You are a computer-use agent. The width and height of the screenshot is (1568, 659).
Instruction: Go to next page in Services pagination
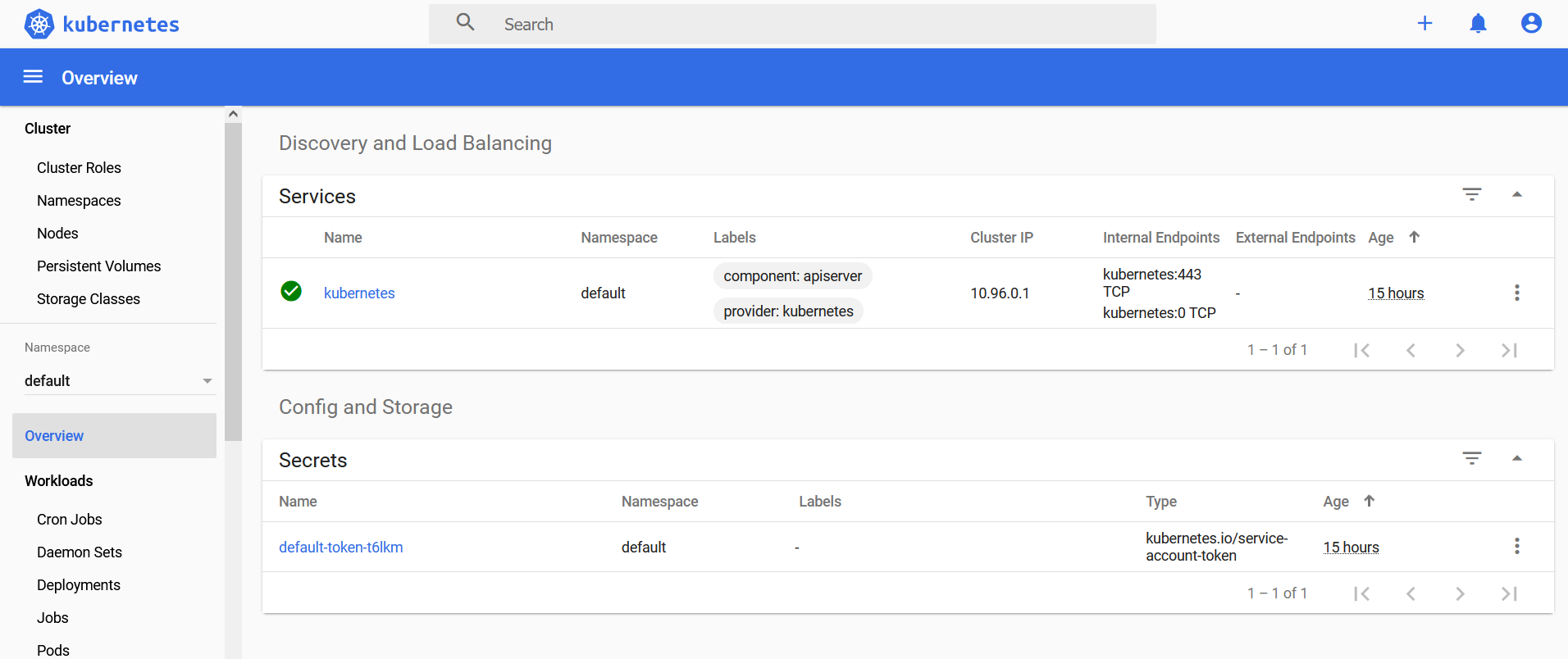1460,350
